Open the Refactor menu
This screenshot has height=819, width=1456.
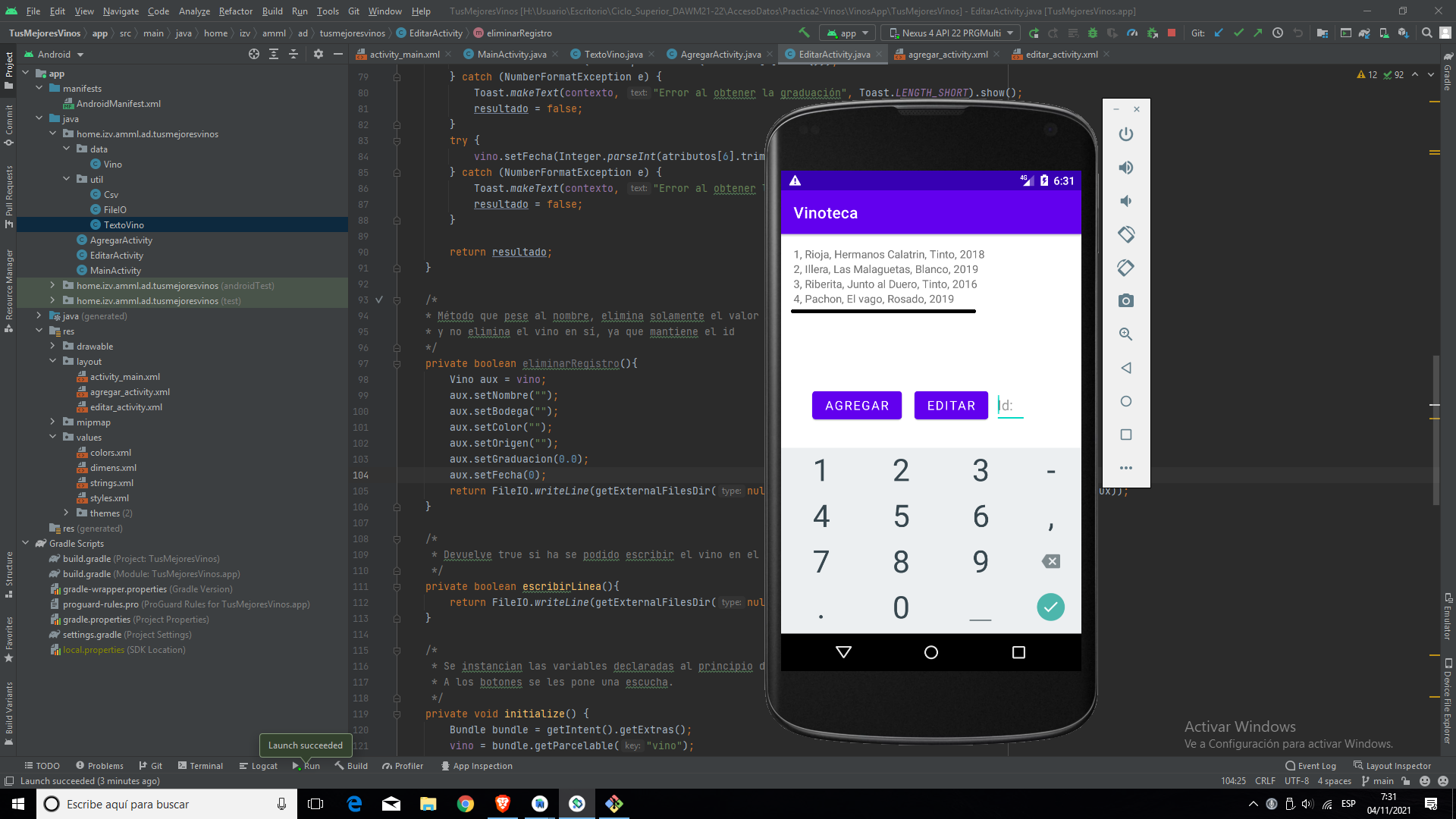(x=235, y=11)
